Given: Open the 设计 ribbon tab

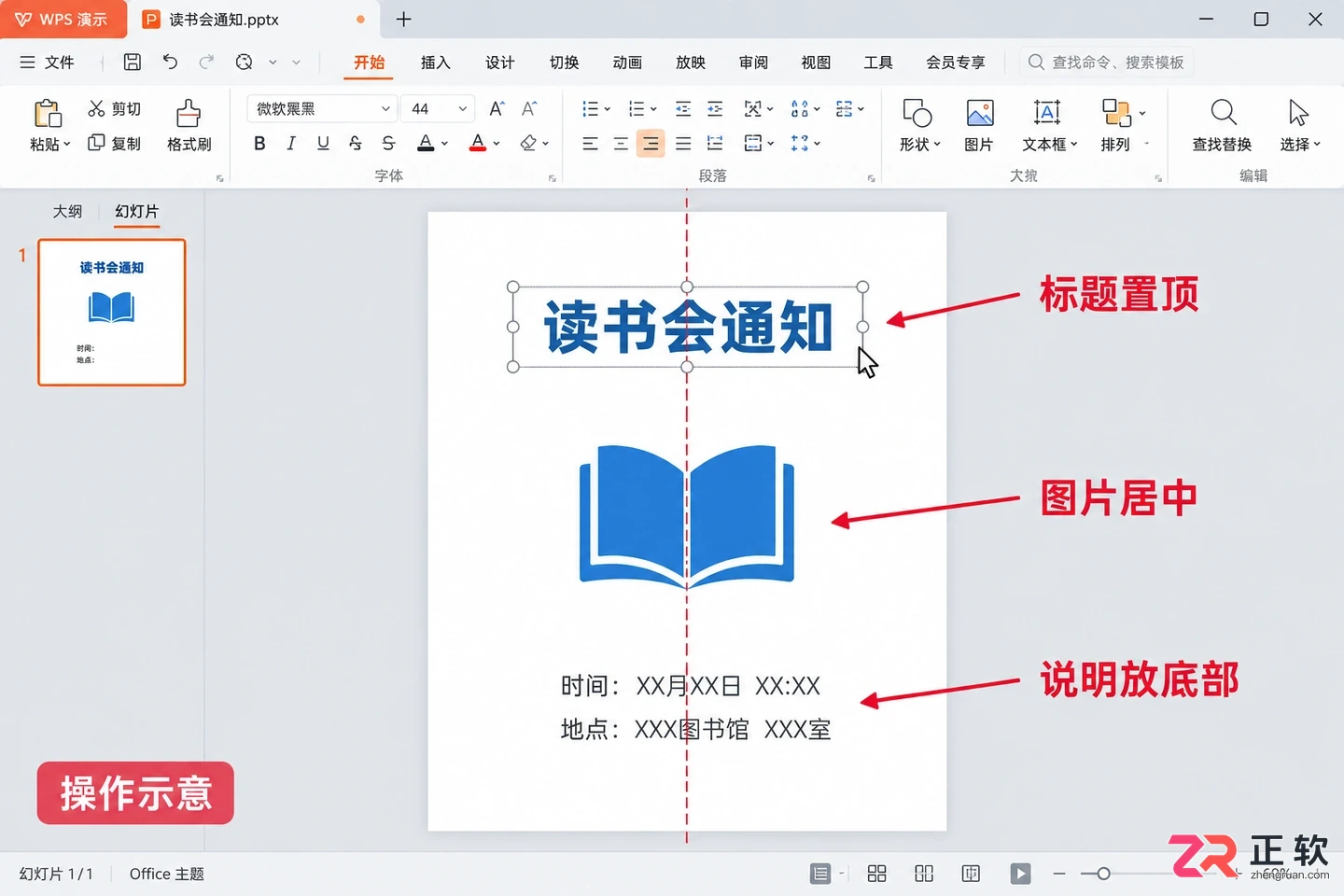Looking at the screenshot, I should click(499, 63).
